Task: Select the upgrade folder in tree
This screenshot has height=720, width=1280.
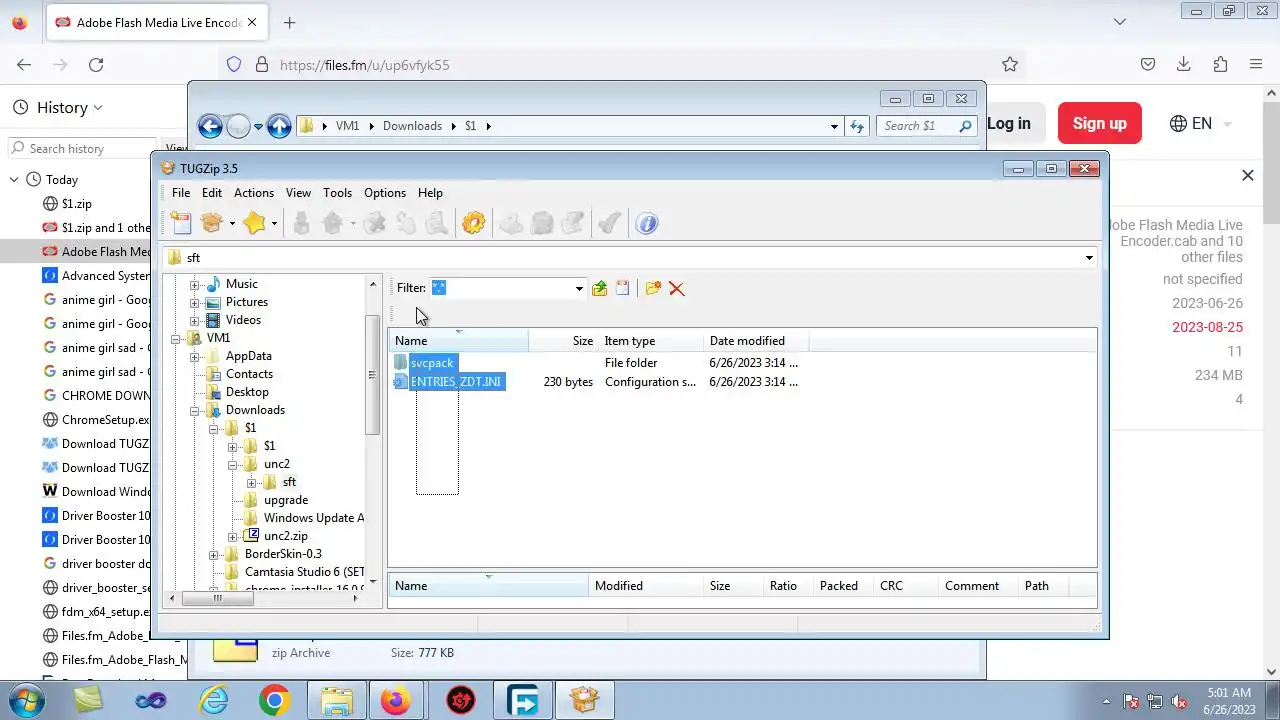Action: [286, 500]
